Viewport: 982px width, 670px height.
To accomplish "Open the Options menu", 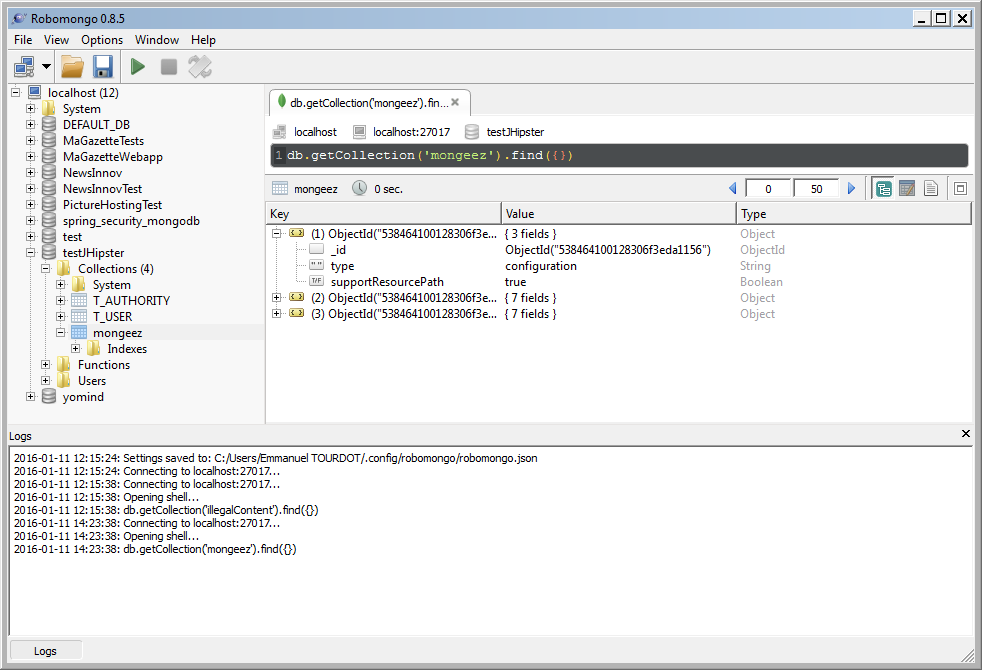I will click(x=102, y=39).
